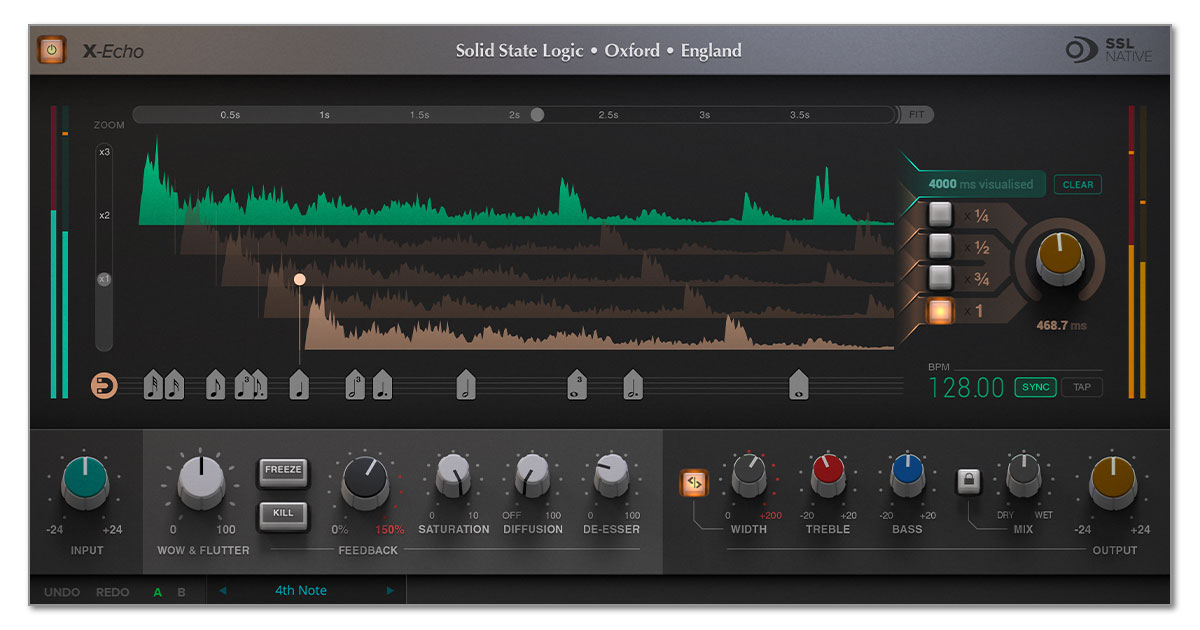This screenshot has height=630, width=1200.
Task: Select the half note delay marker
Action: (466, 385)
